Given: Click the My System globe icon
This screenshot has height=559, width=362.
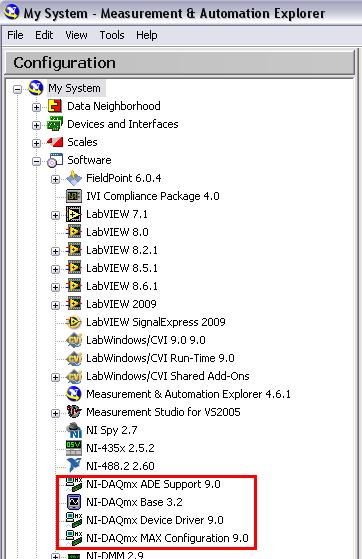Looking at the screenshot, I should point(36,88).
